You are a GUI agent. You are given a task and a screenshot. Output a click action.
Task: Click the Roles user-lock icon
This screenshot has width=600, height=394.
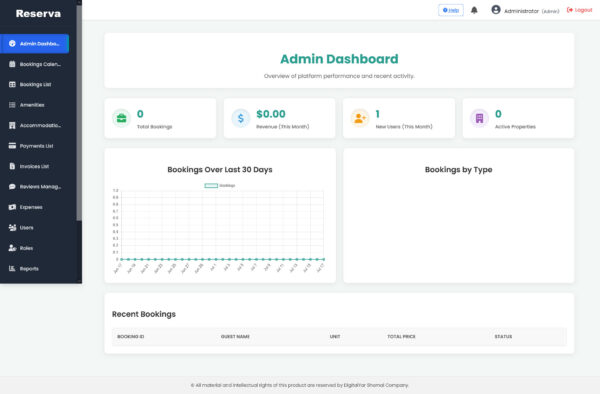tap(12, 248)
